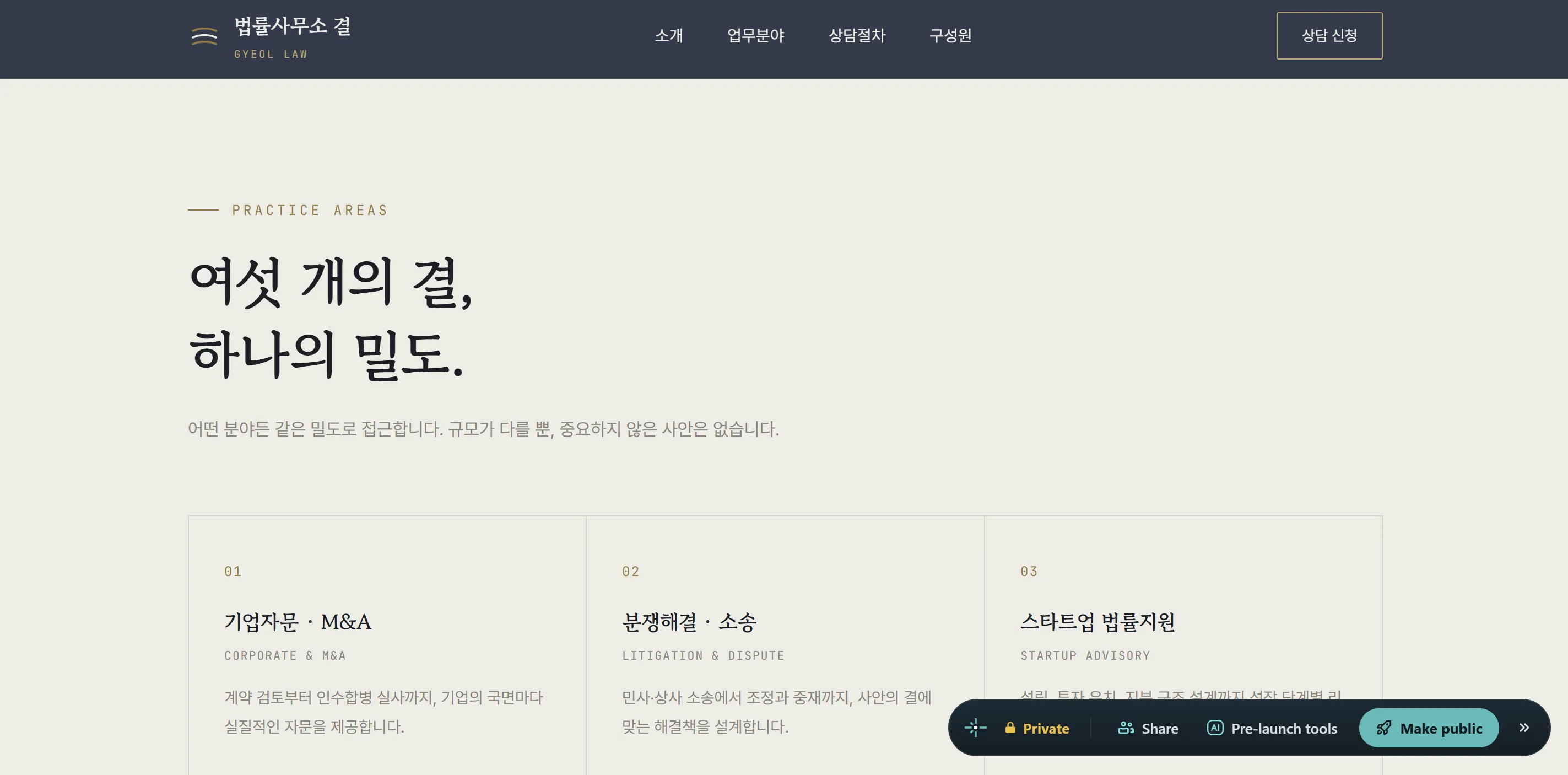Image resolution: width=1568 pixels, height=775 pixels.
Task: Click the sparkle icon in the bottom toolbar
Action: click(x=975, y=728)
